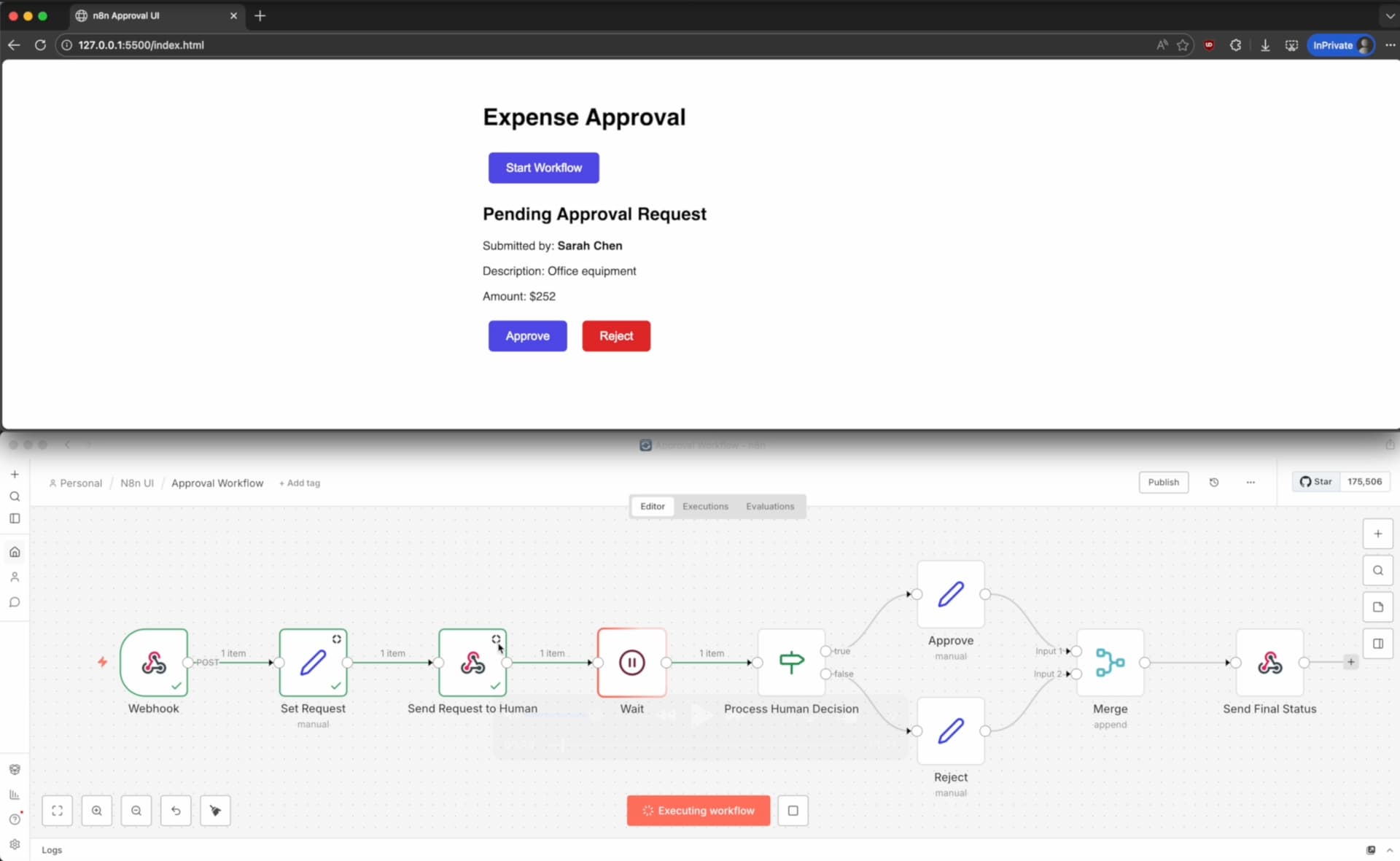Click the Webhook trigger node icon
Viewport: 1400px width, 861px height.
tap(154, 663)
